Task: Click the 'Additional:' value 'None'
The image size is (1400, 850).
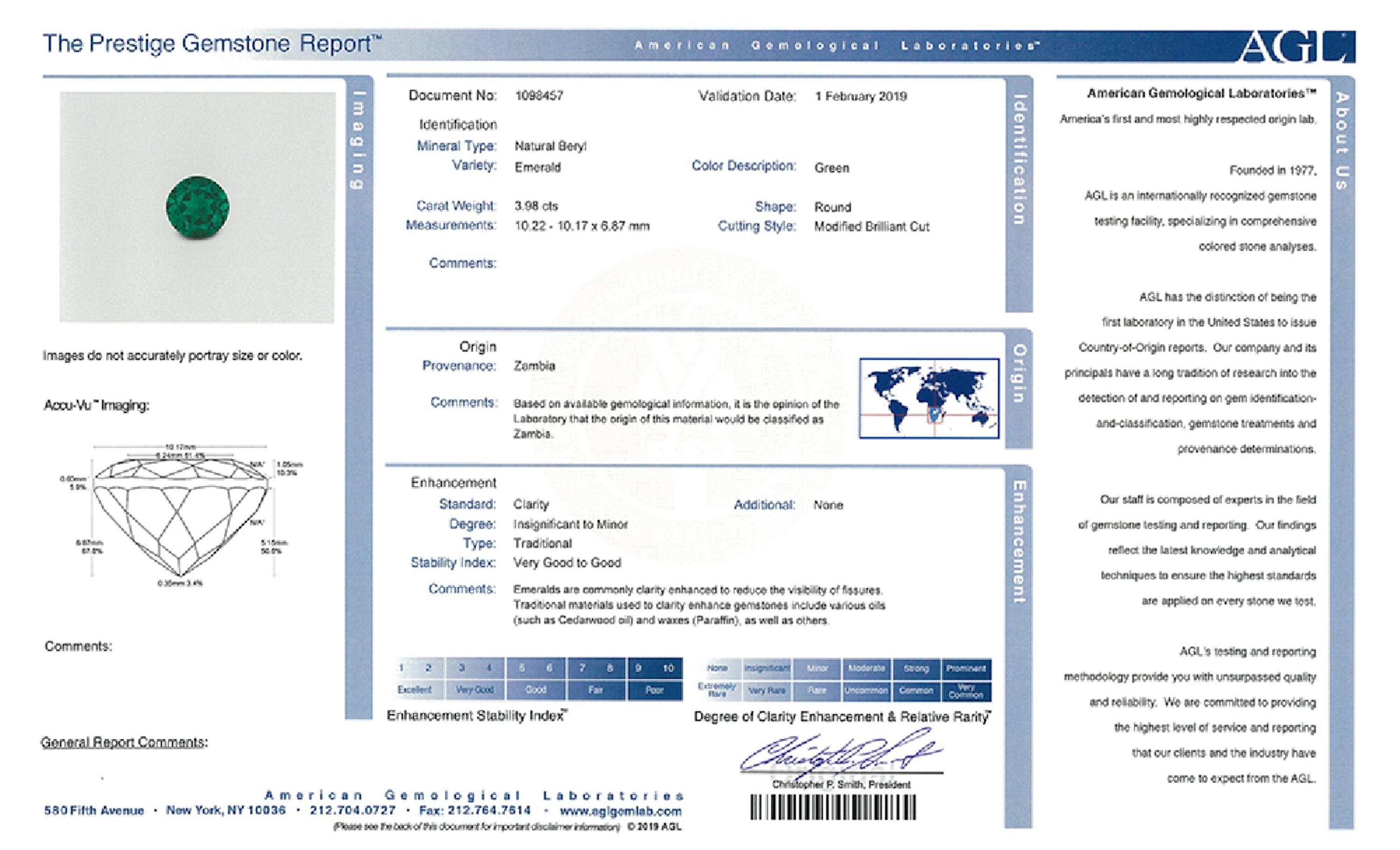Action: [828, 505]
